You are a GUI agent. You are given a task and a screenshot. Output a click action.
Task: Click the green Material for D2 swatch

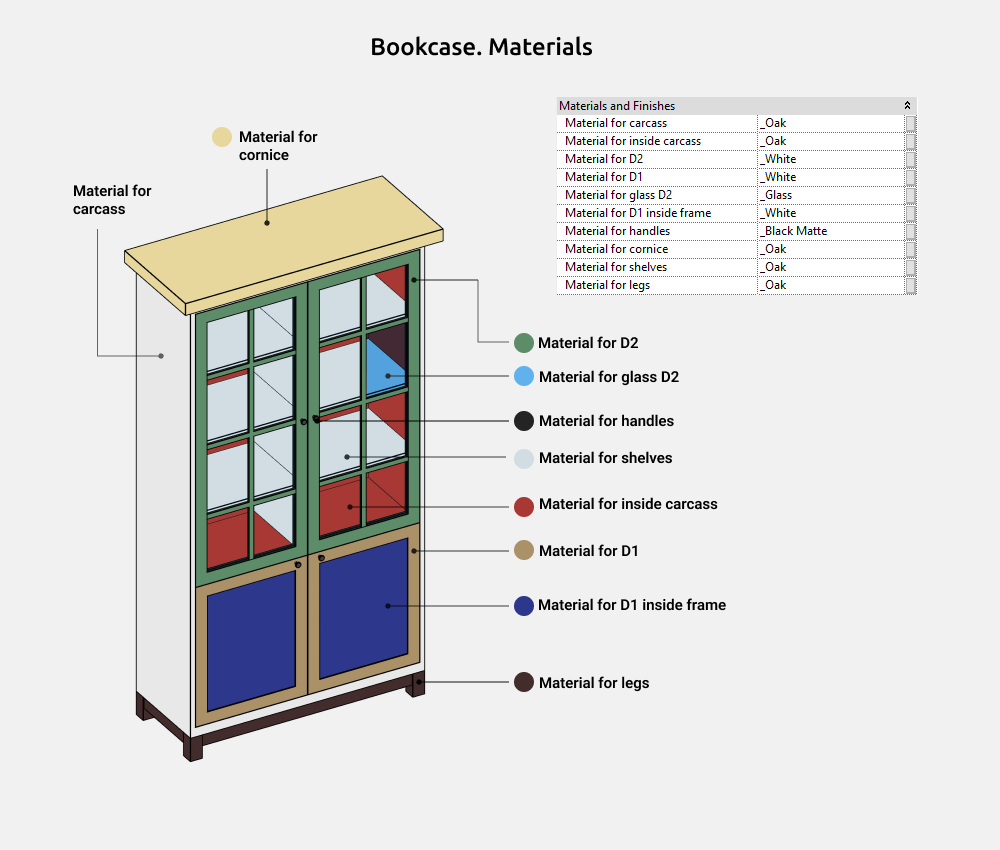[524, 343]
